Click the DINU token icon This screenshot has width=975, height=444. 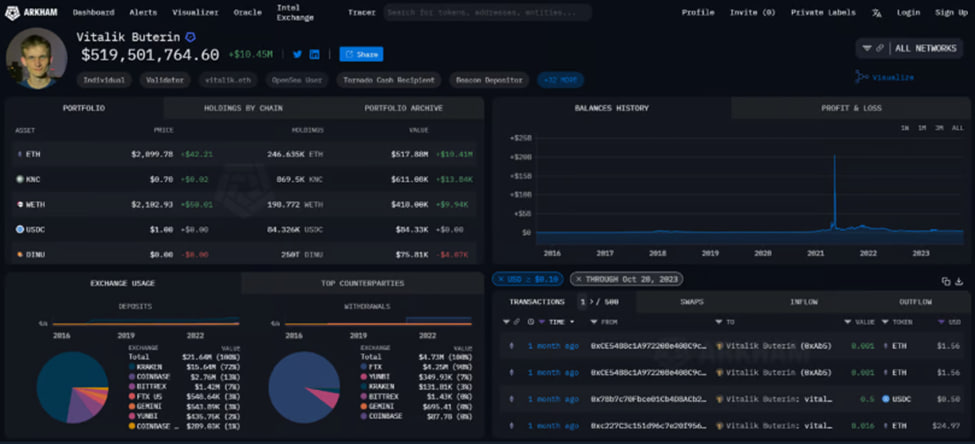coord(19,254)
